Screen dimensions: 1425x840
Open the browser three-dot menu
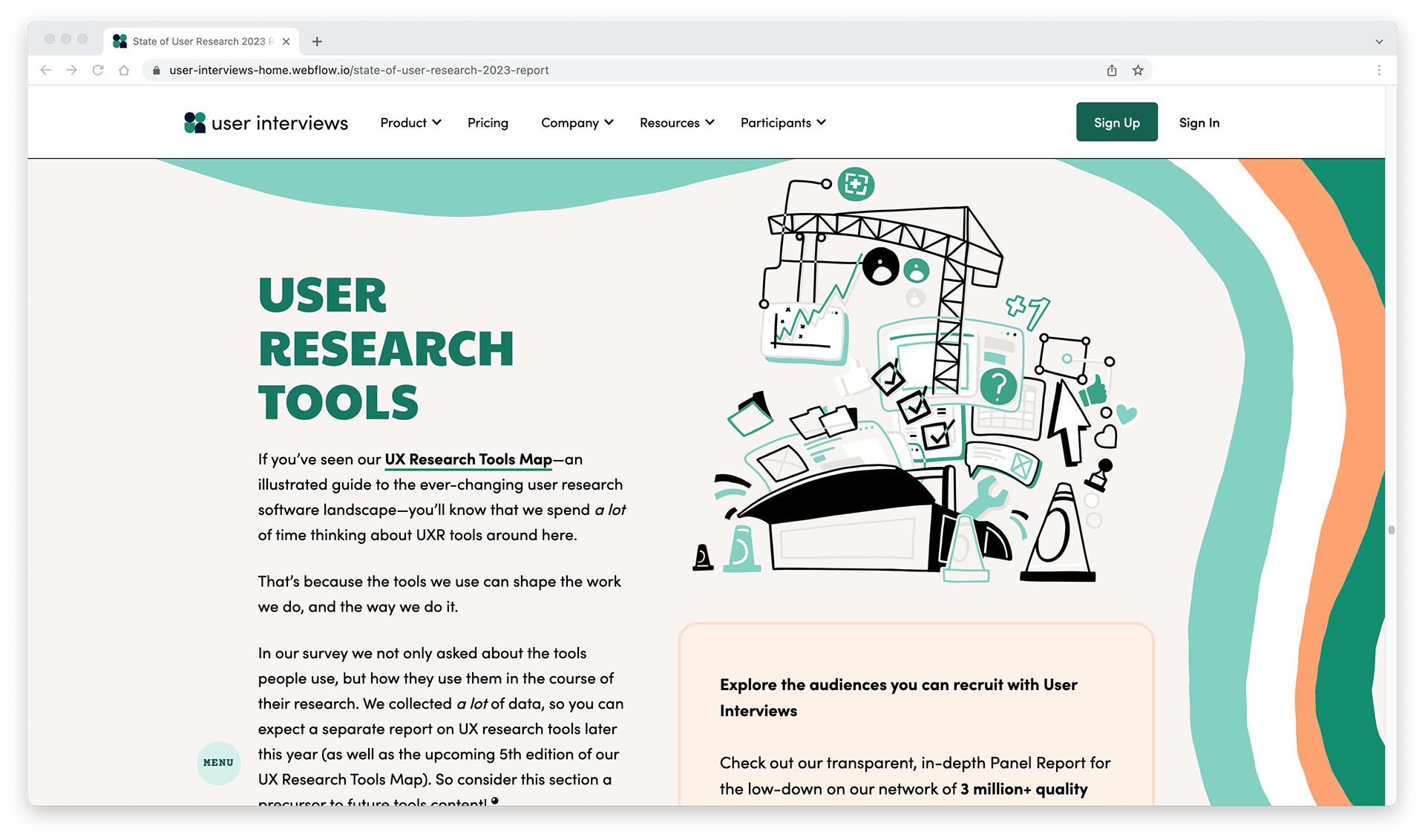pyautogui.click(x=1379, y=70)
